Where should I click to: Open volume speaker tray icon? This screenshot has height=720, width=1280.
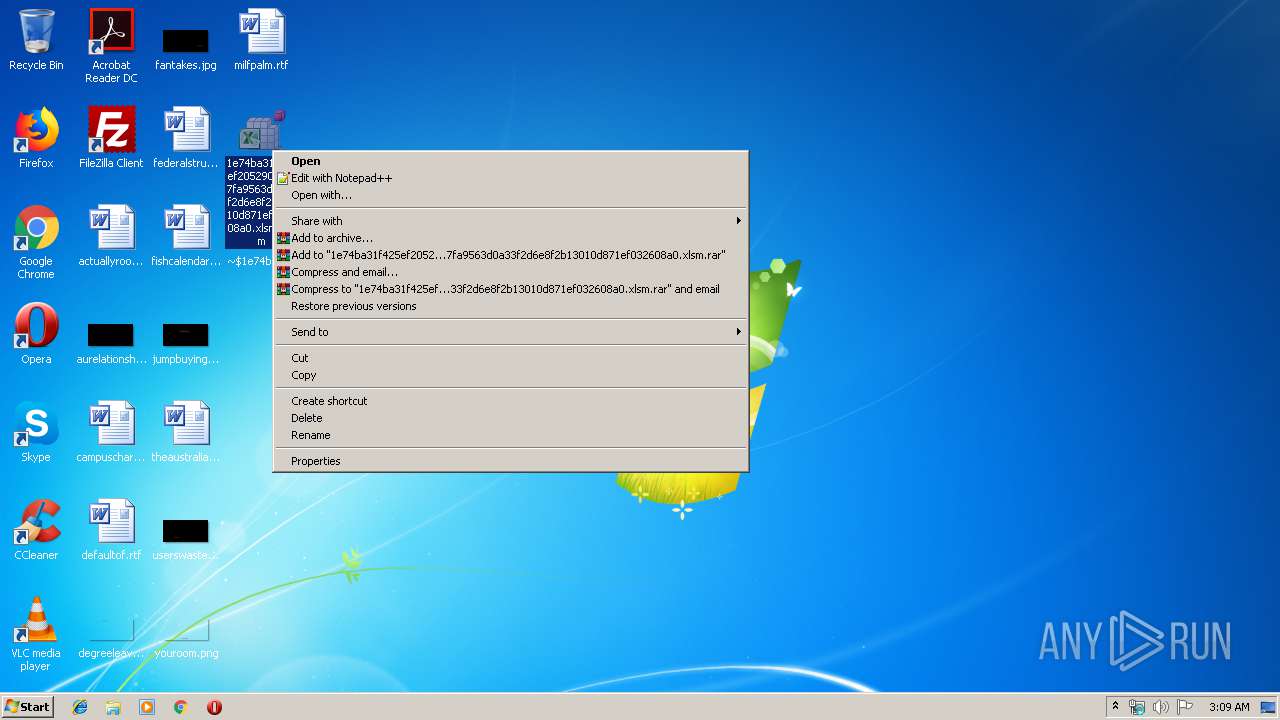pyautogui.click(x=1161, y=707)
